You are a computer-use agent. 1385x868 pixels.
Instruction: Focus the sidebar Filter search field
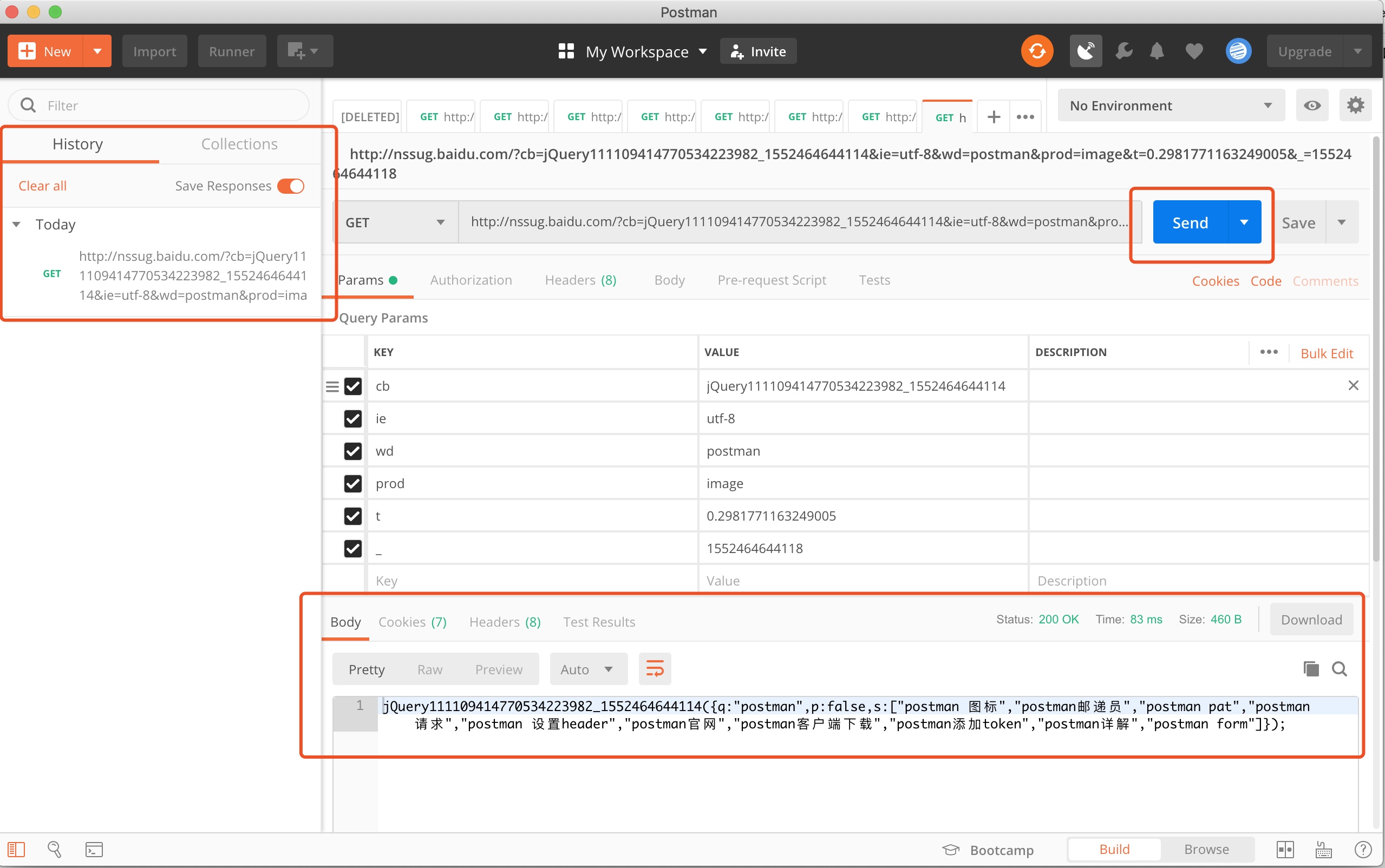point(159,106)
